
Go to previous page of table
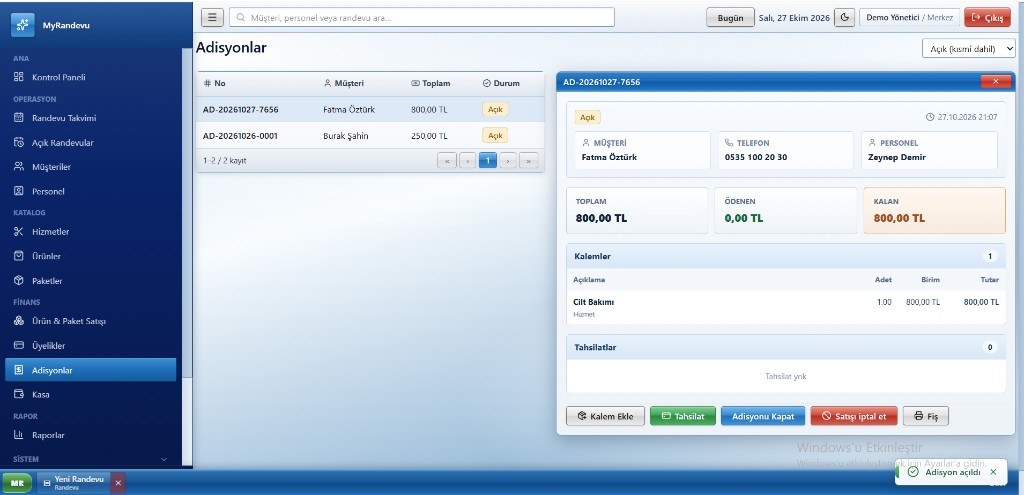468,160
